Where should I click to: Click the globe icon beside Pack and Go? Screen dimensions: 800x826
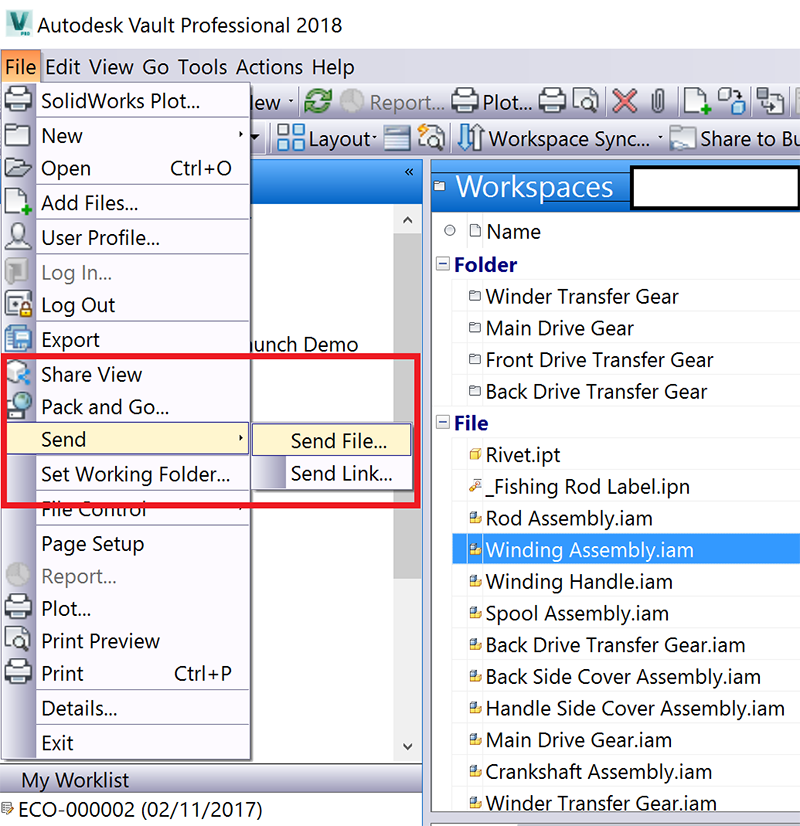19,406
